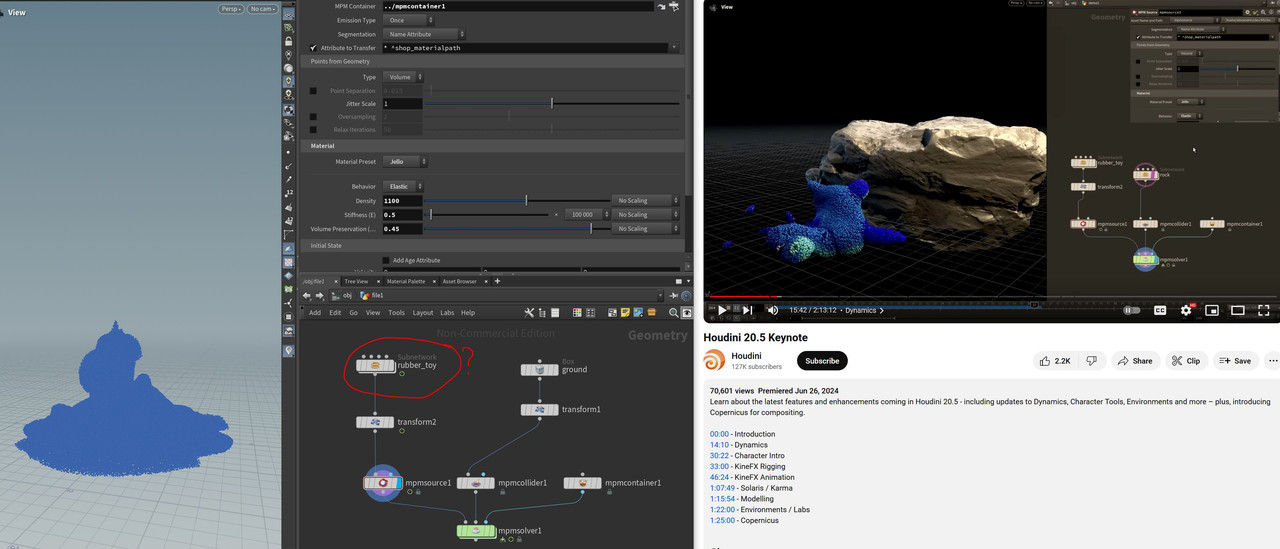Enable the Relax Iterations checkbox
The image size is (1280, 549).
click(x=314, y=130)
